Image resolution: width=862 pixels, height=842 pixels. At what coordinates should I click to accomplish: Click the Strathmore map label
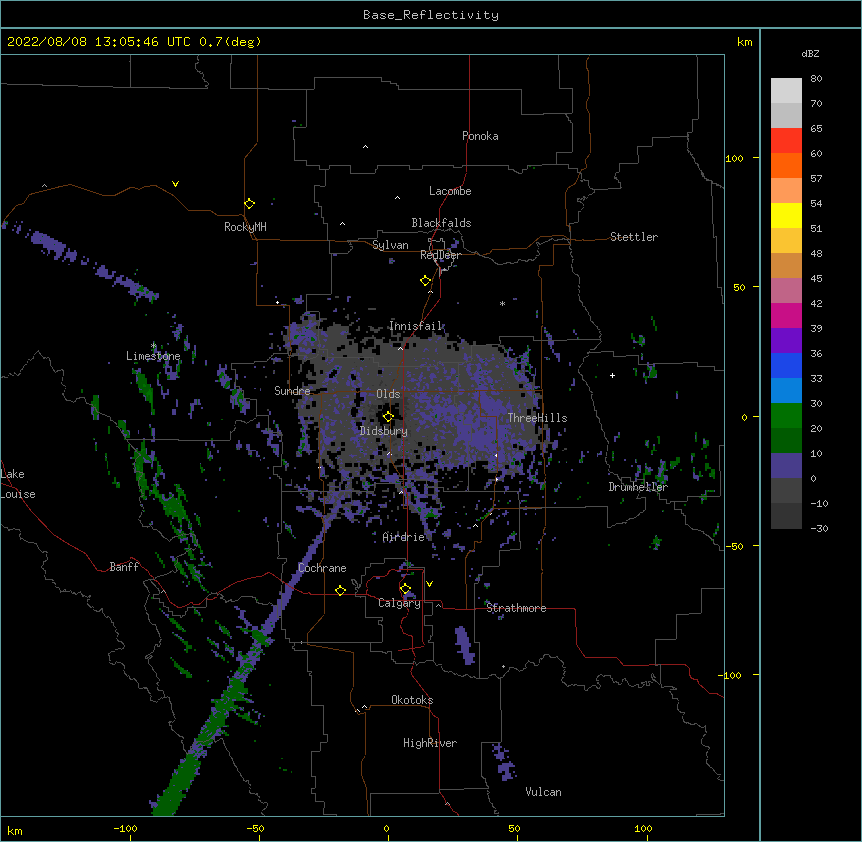(x=516, y=608)
